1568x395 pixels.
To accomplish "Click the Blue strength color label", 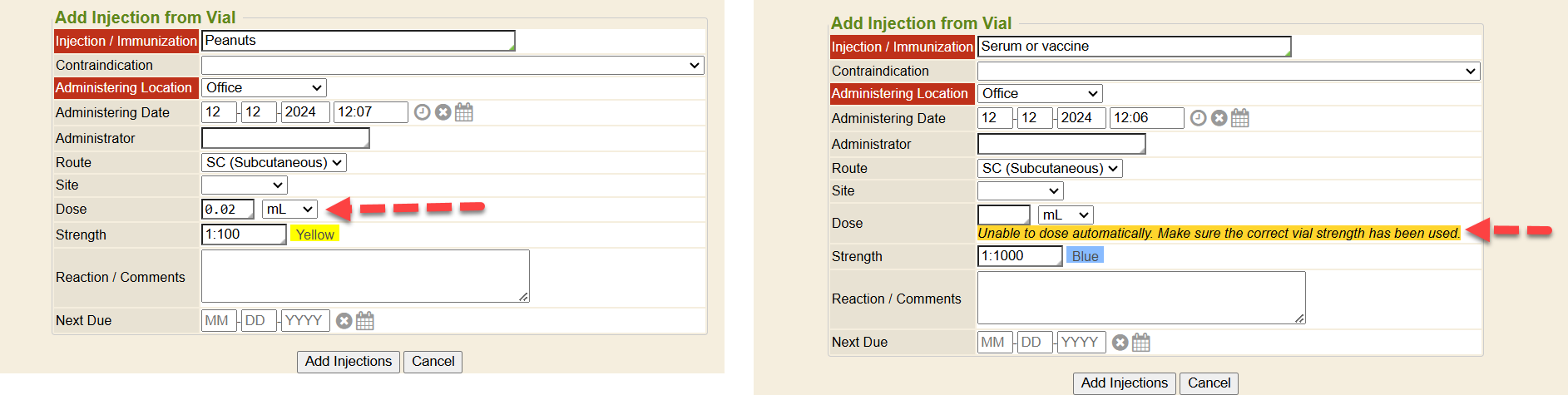I will point(1085,256).
